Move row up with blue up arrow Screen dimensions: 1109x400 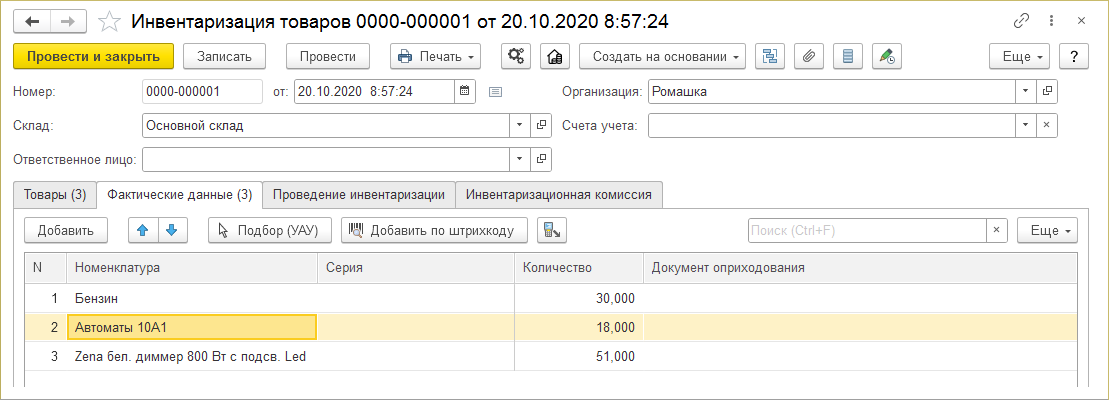[x=143, y=230]
